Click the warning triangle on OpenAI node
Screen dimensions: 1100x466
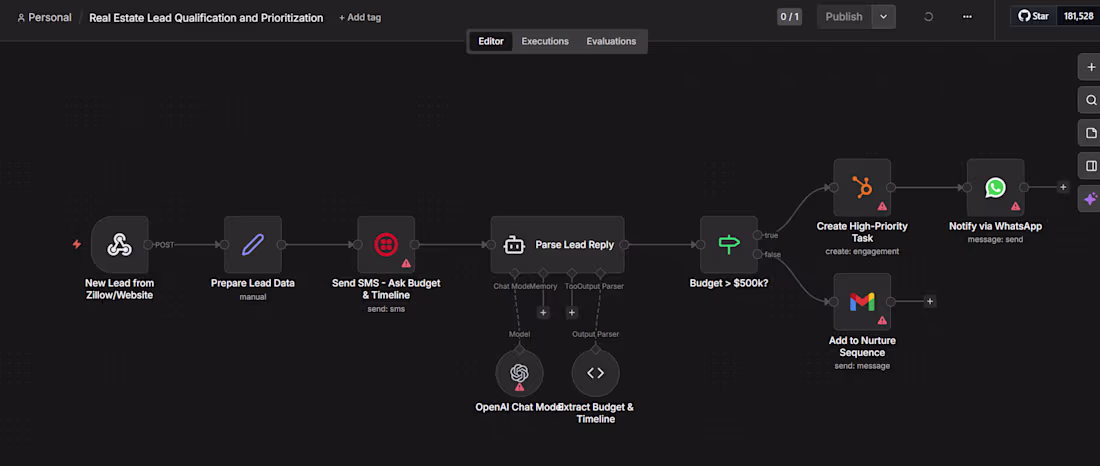[519, 387]
